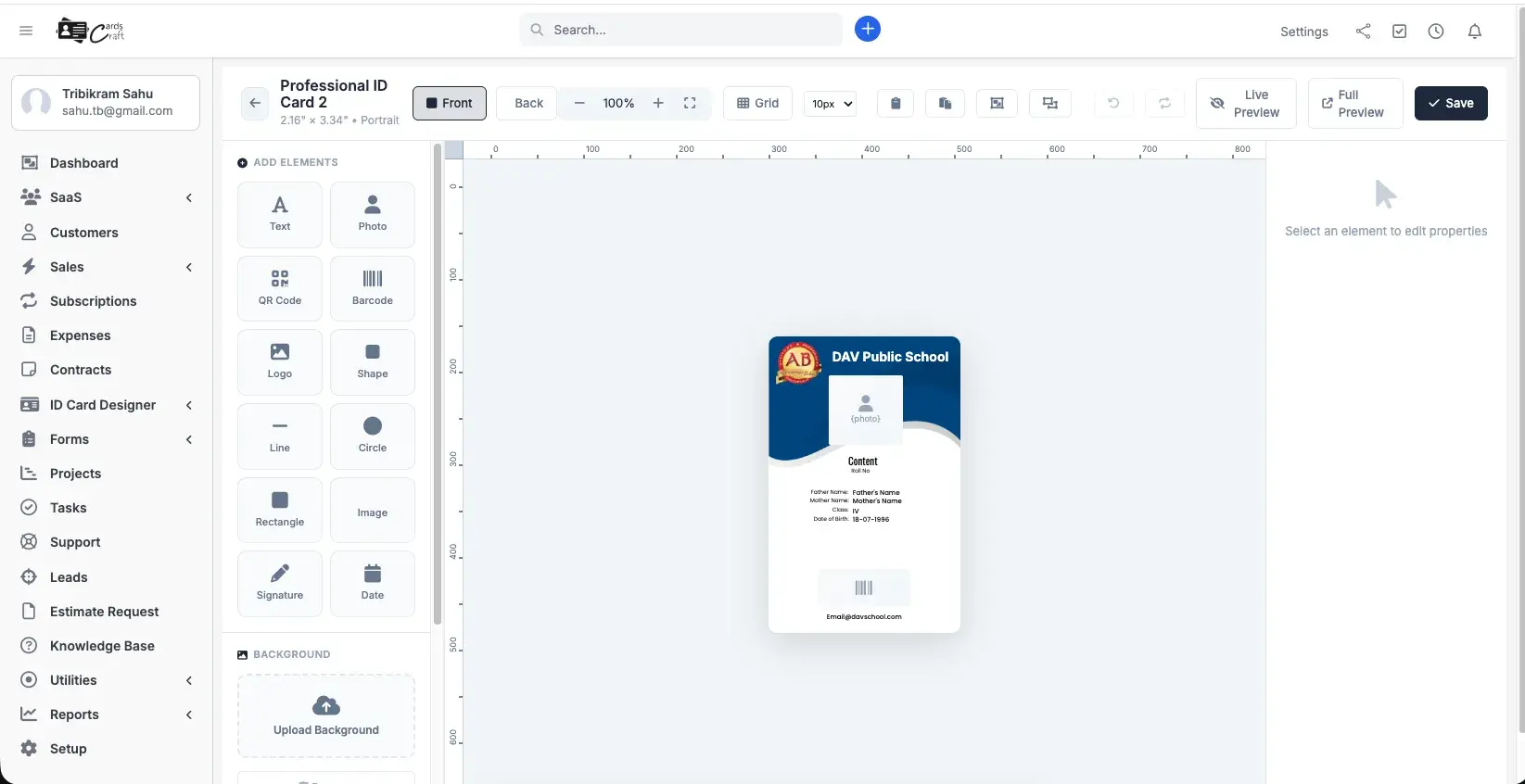Add an Image element
This screenshot has height=784, width=1525.
tap(373, 510)
